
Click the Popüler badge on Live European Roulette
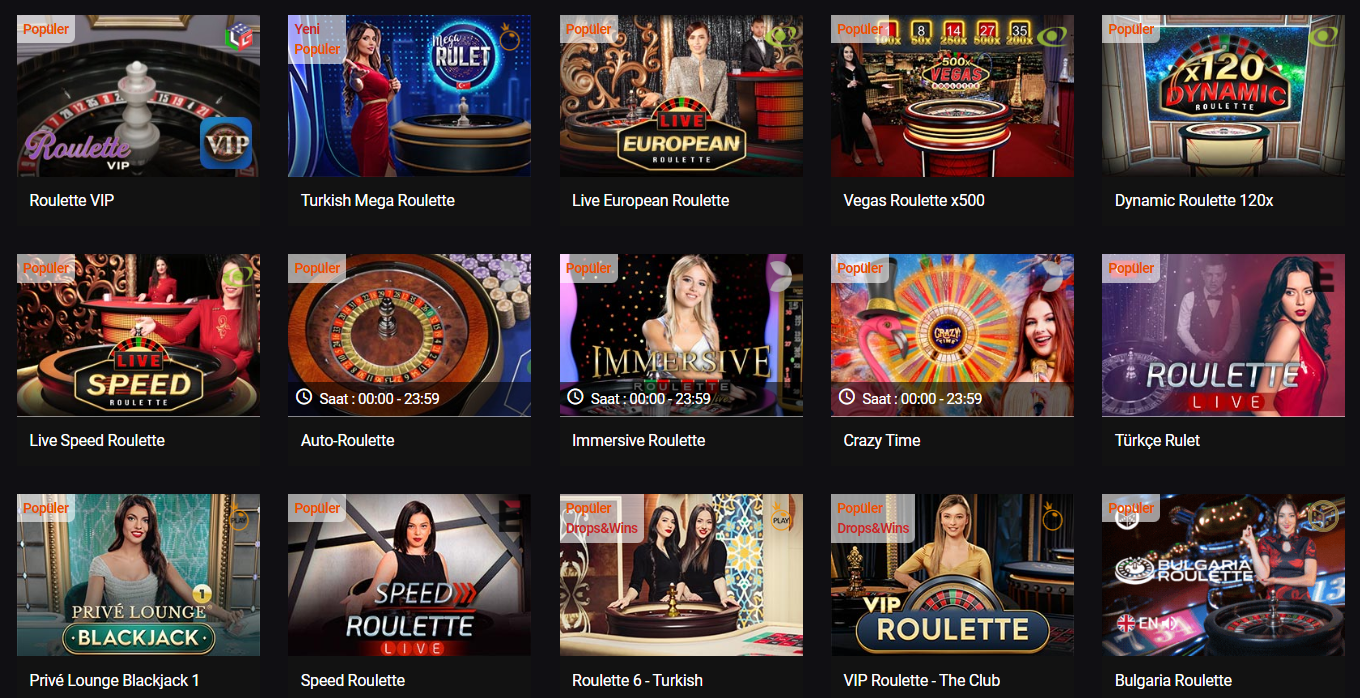tap(589, 29)
